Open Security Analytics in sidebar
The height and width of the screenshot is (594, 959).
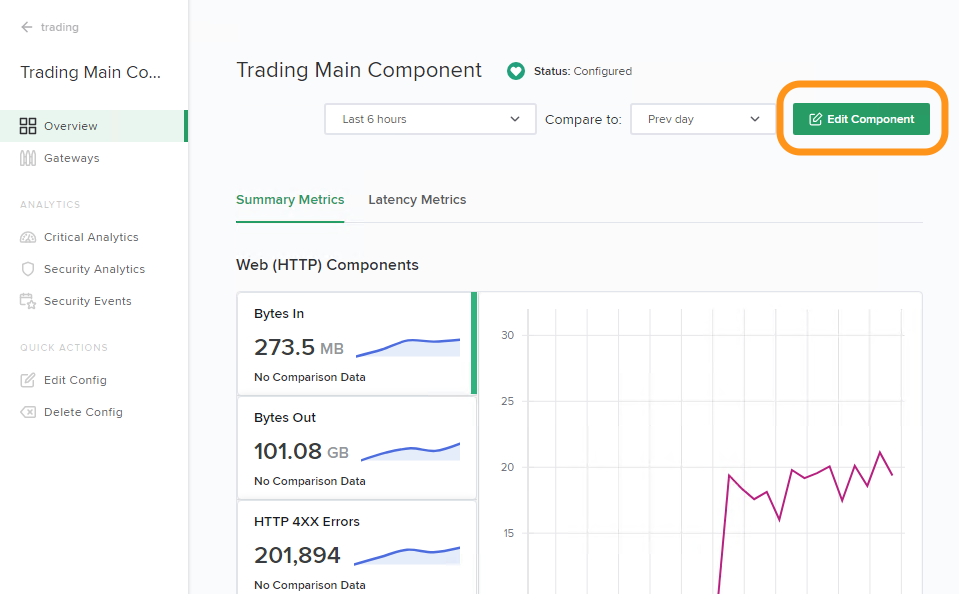[x=94, y=269]
